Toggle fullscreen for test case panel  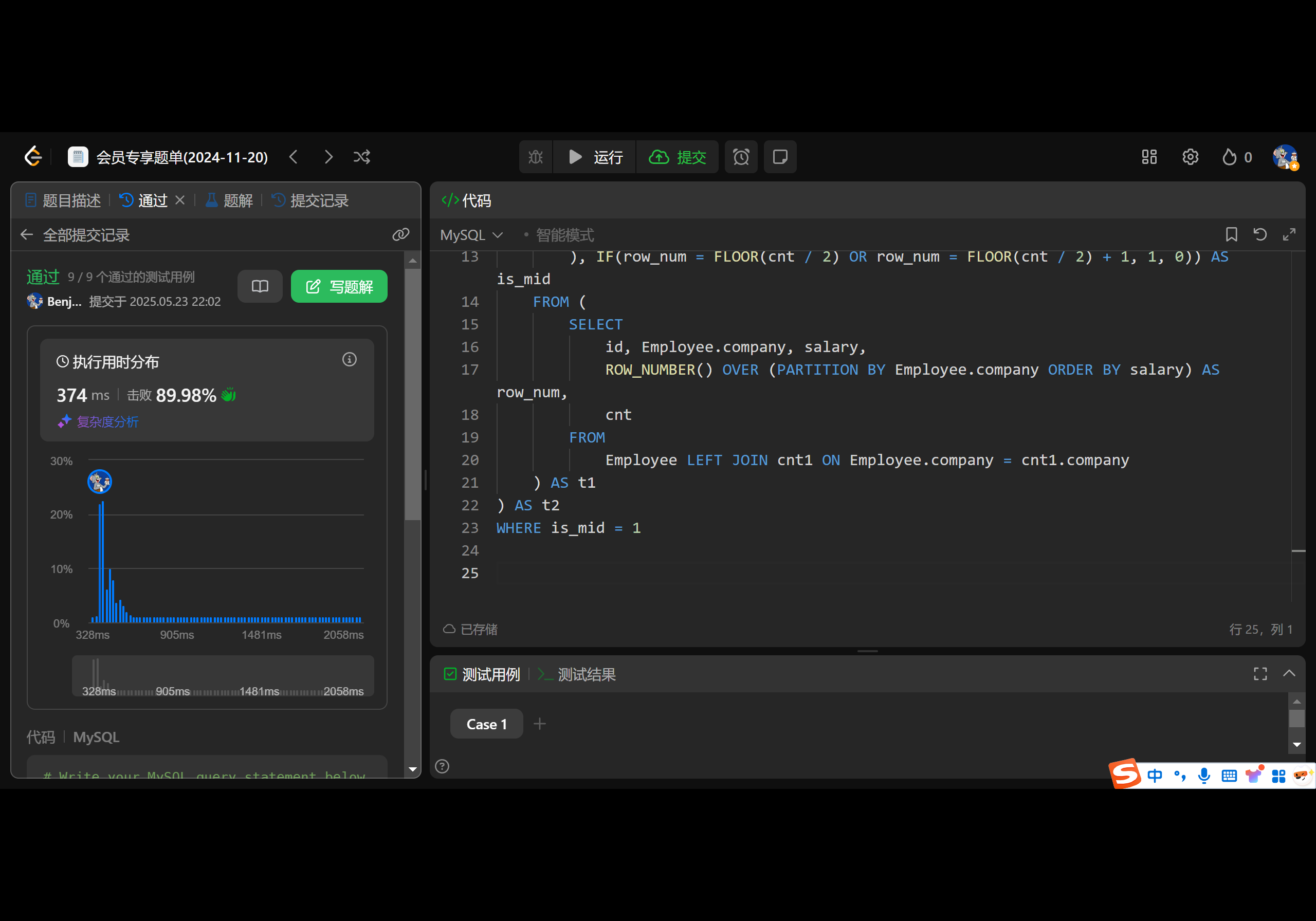click(x=1260, y=674)
